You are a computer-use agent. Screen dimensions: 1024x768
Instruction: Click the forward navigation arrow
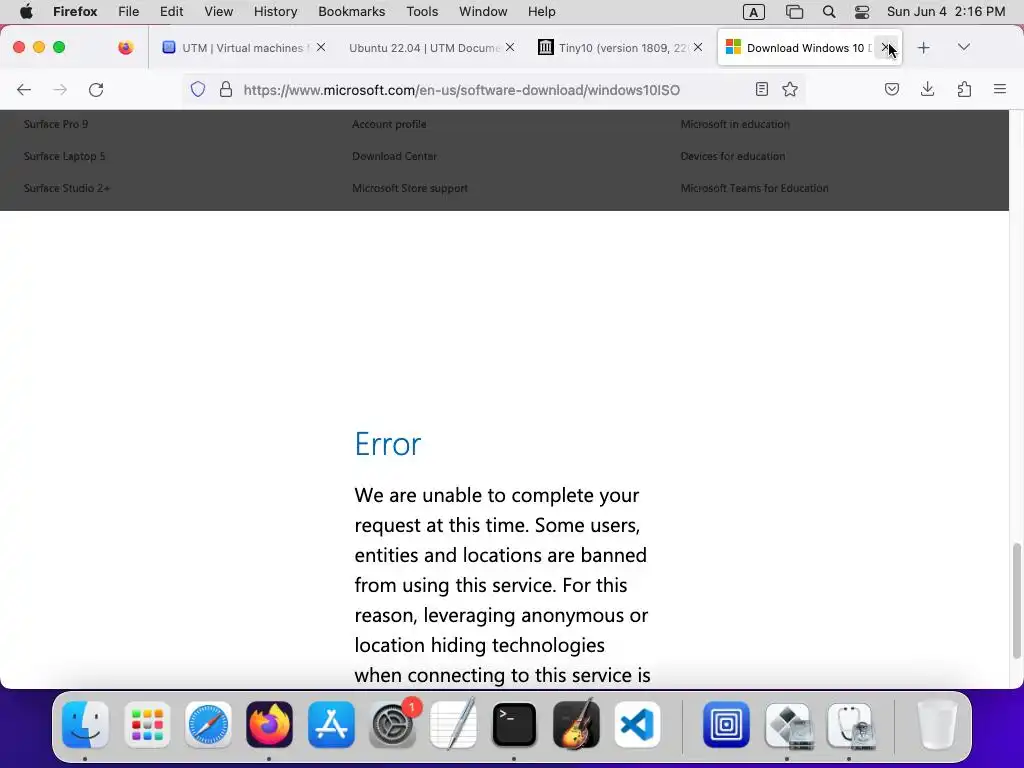60,89
